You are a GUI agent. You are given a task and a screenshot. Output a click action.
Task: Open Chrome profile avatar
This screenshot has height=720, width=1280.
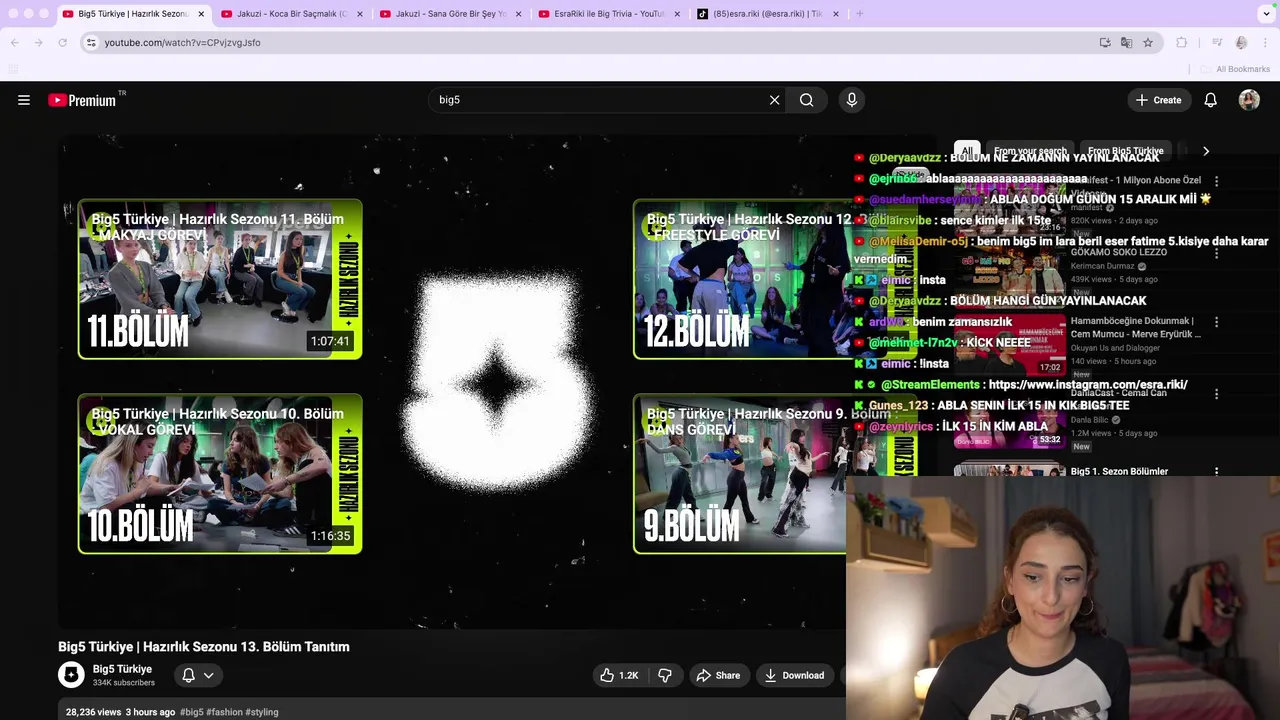[1241, 43]
